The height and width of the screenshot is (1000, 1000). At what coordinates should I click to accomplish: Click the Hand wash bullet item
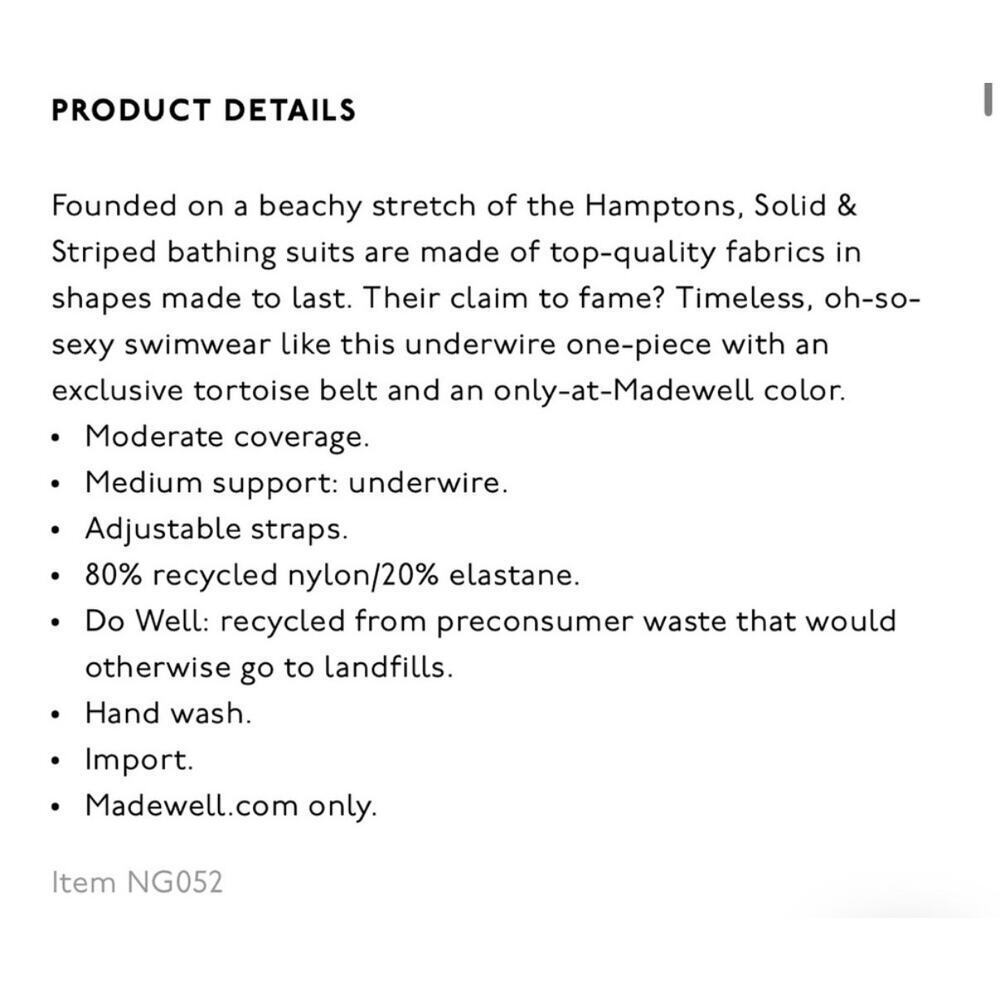tap(168, 713)
